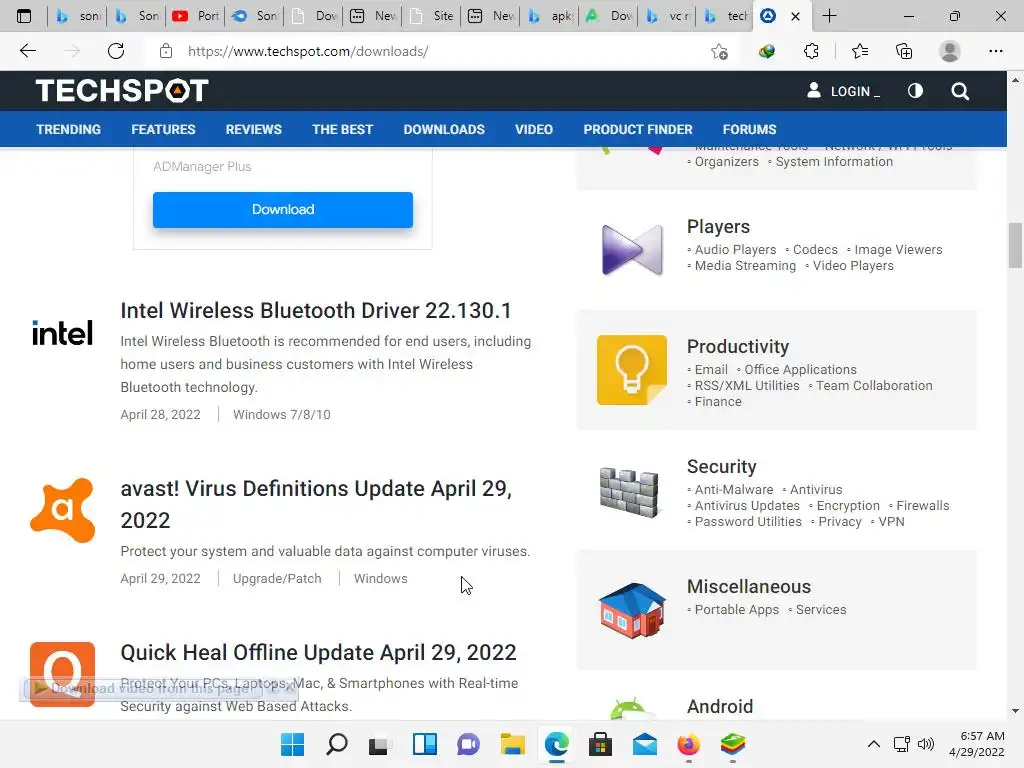1024x768 pixels.
Task: Open Collections icon in toolbar
Action: tap(904, 51)
